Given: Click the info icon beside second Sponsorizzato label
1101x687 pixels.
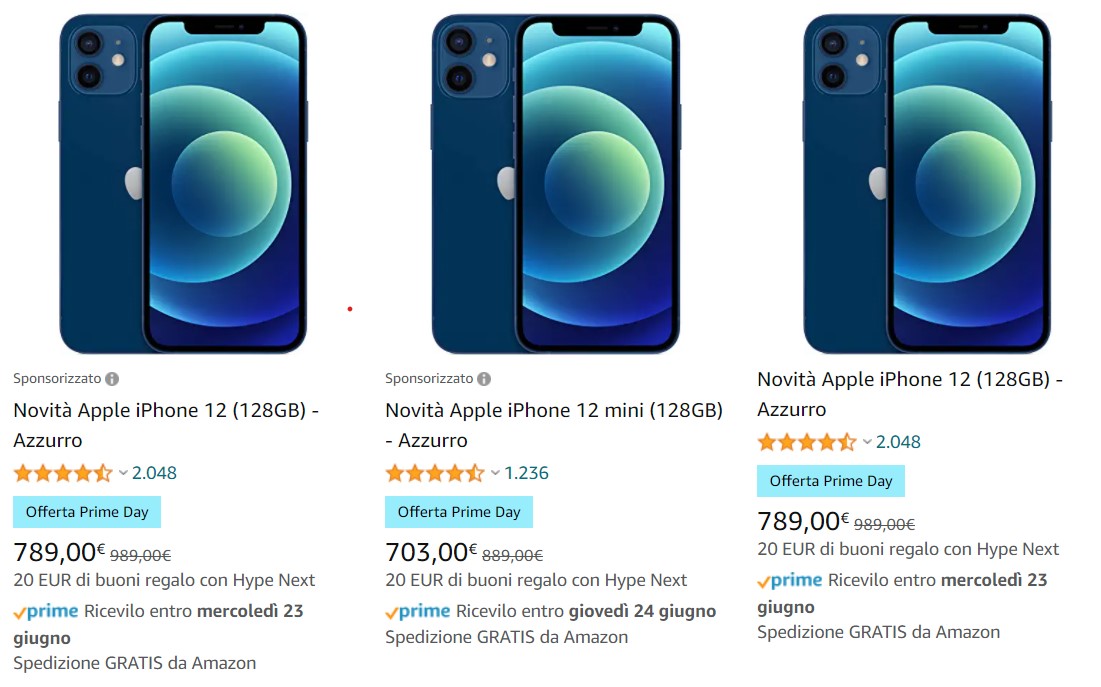Looking at the screenshot, I should click(484, 379).
